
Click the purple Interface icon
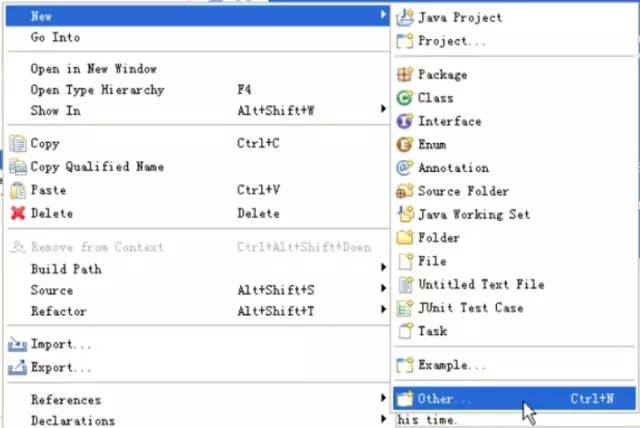[405, 121]
